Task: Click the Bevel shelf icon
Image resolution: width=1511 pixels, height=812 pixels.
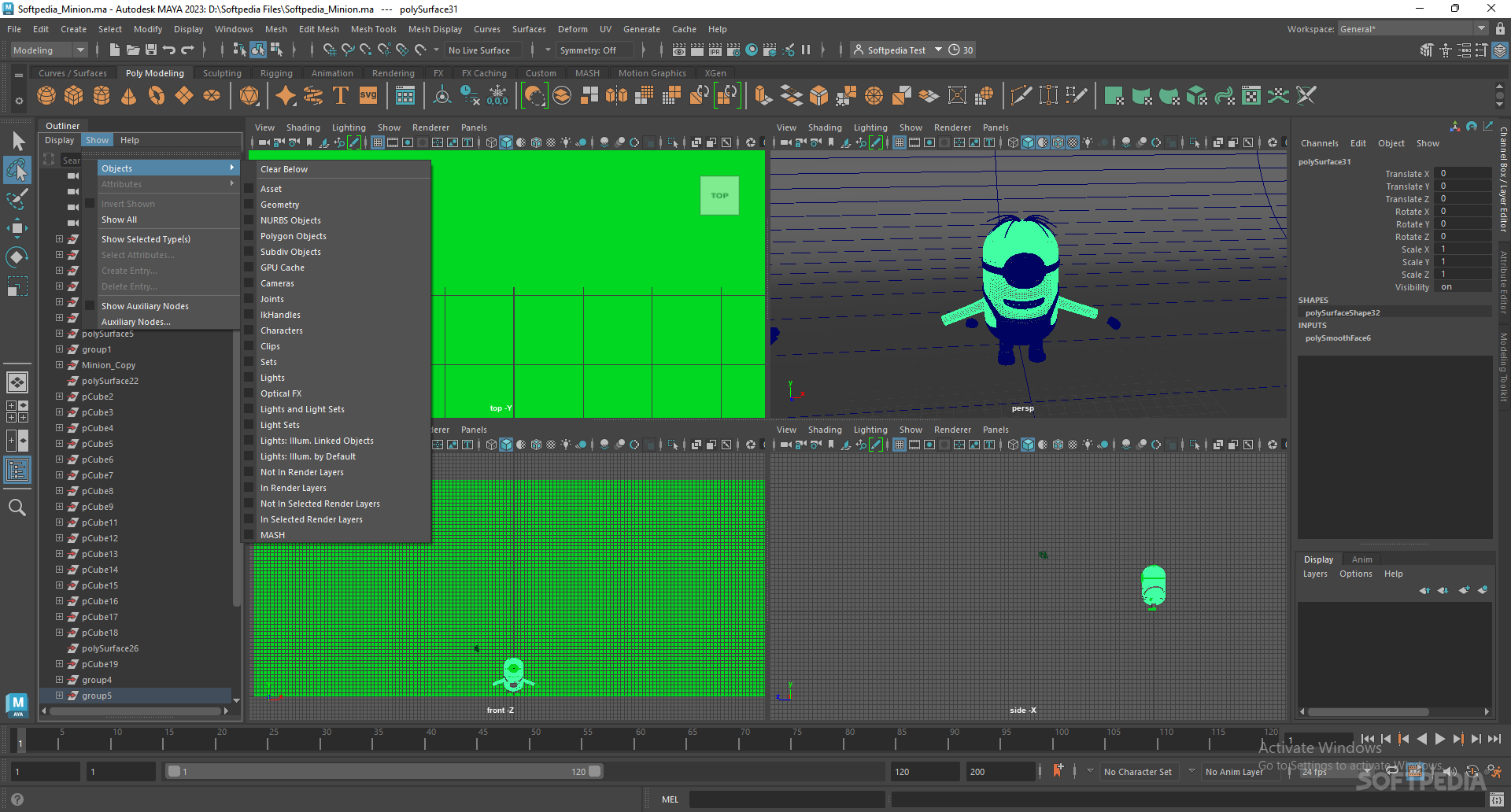Action: point(818,96)
